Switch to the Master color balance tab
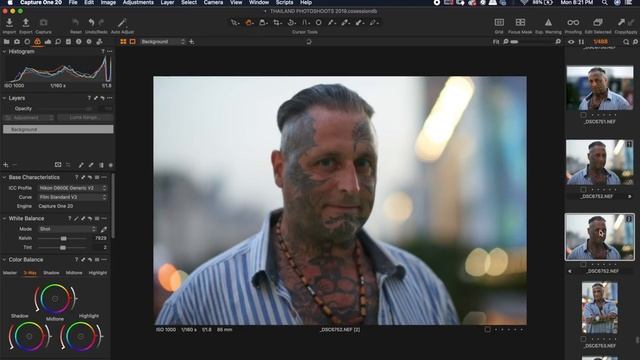This screenshot has width=640, height=360. (x=10, y=273)
